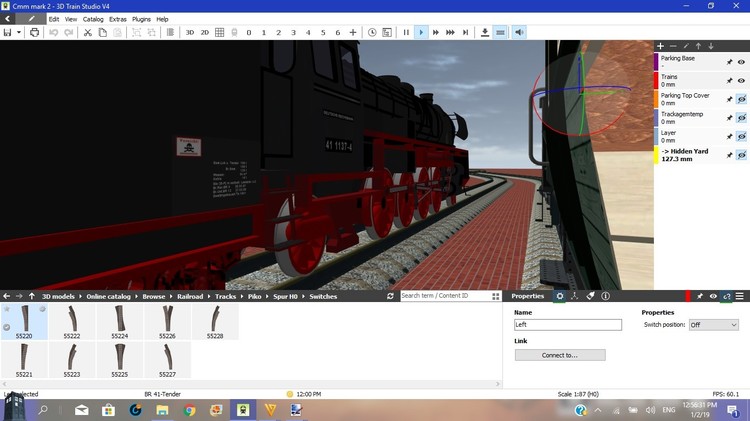Expand the Piko breadcrumb arrow
Screen dimensions: 750x421
click(x=267, y=297)
